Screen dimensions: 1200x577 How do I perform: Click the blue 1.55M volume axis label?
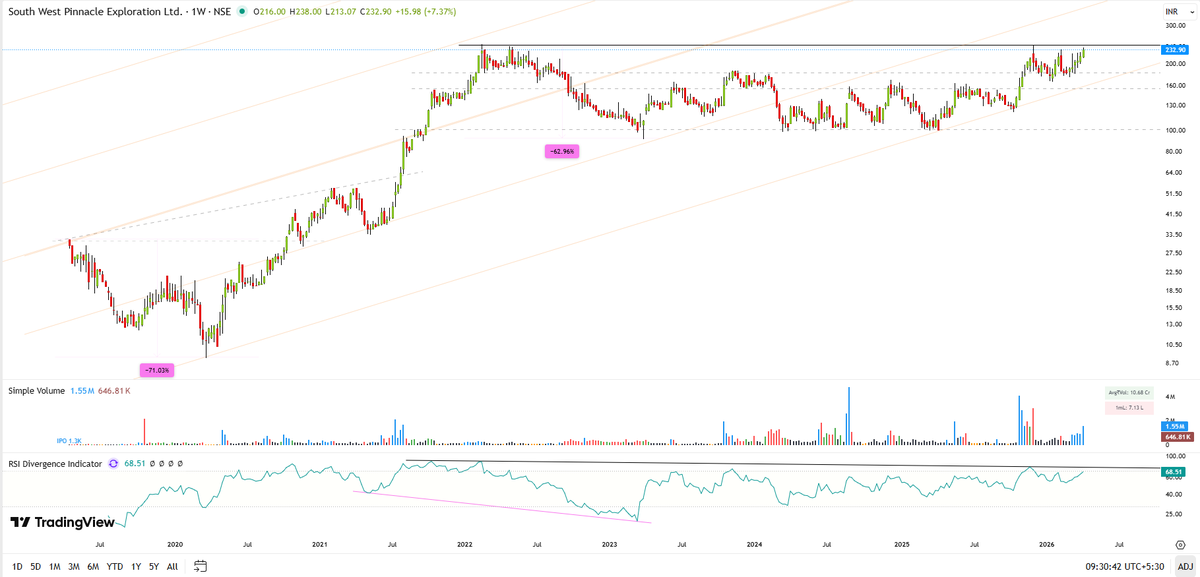(x=1175, y=427)
